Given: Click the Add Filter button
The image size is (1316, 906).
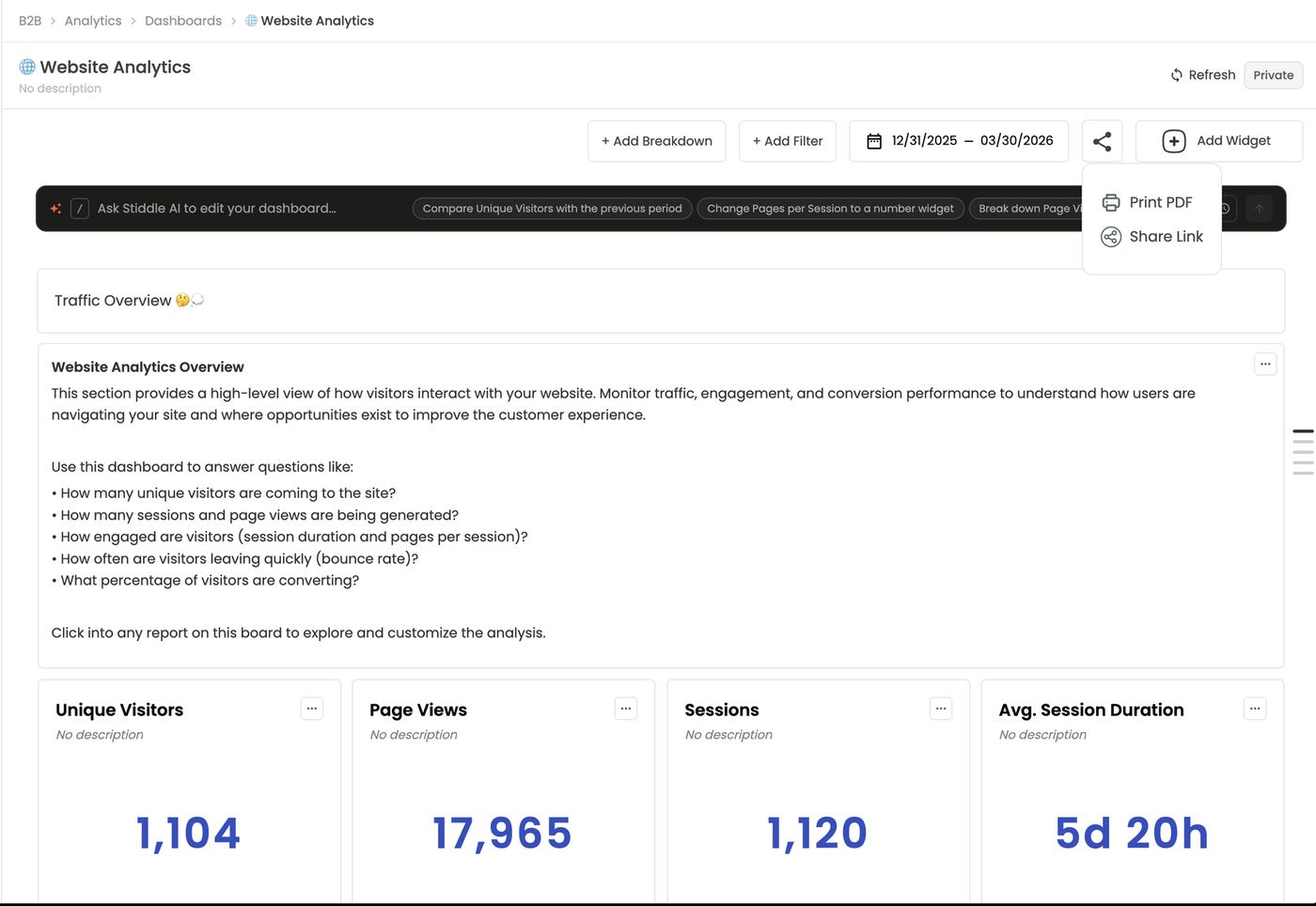Looking at the screenshot, I should click(788, 141).
